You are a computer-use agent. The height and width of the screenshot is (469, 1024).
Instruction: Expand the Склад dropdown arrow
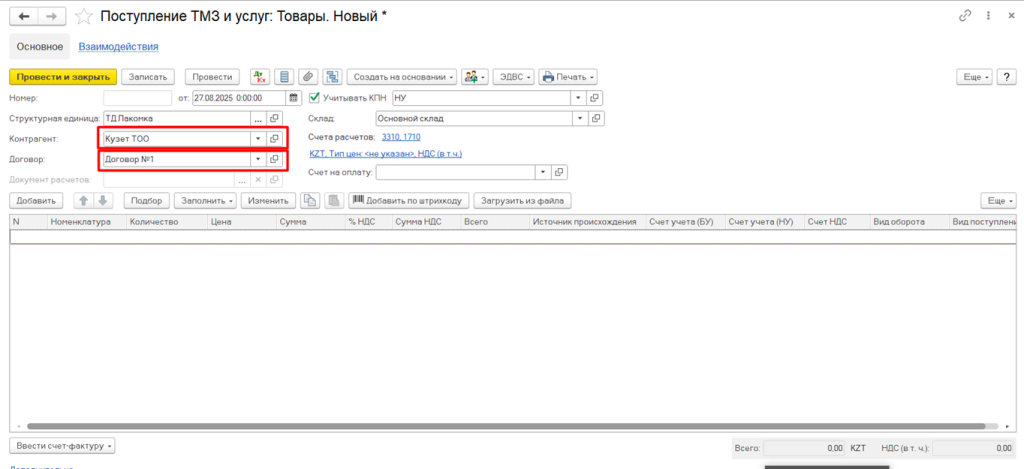pos(578,118)
